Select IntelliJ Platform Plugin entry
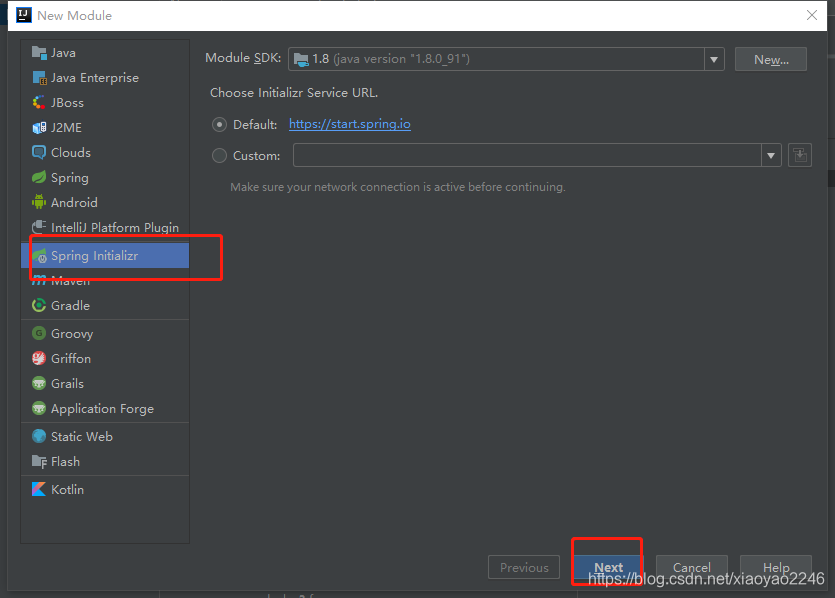The height and width of the screenshot is (598, 835). tap(105, 227)
